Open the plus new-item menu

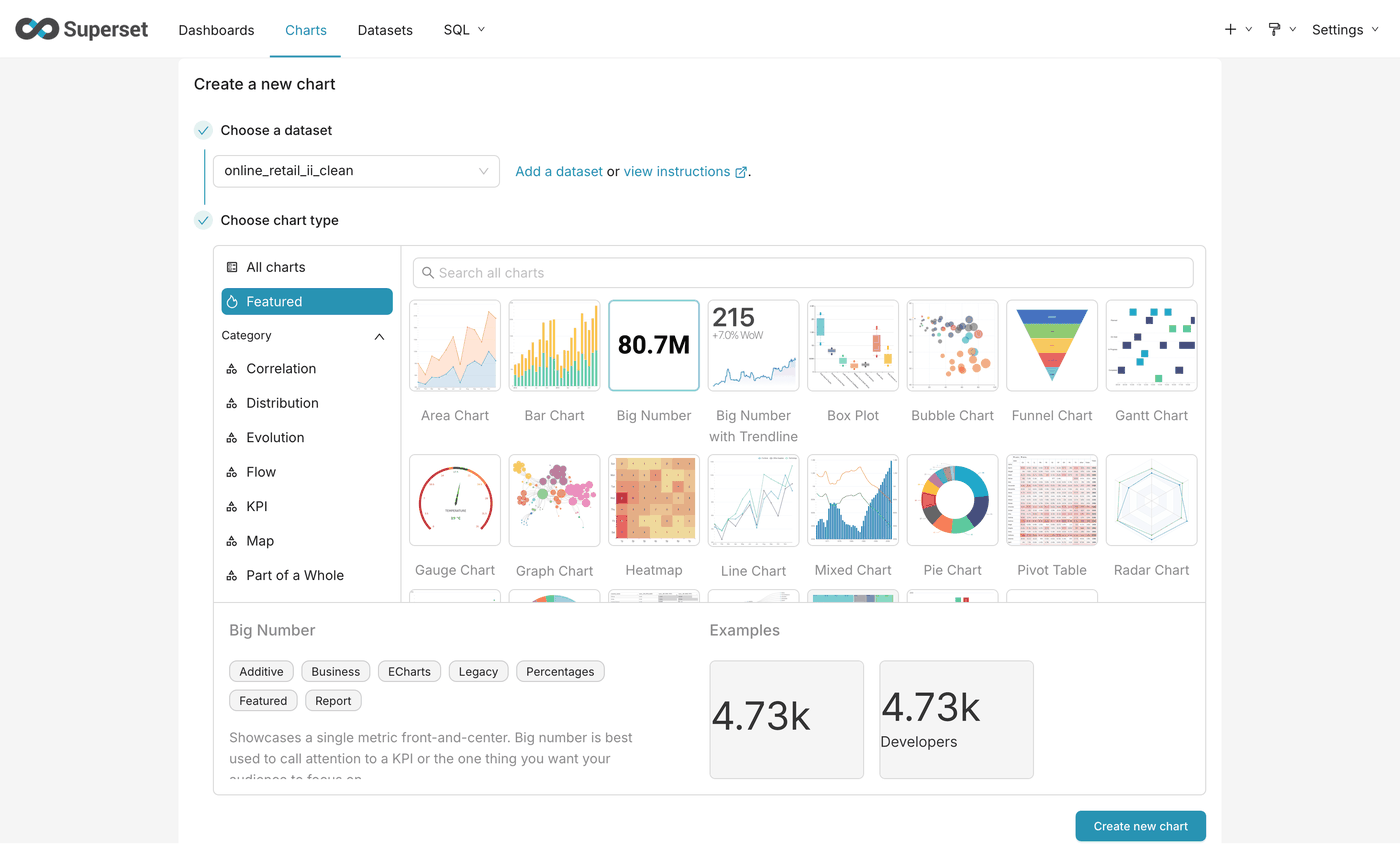tap(1238, 30)
